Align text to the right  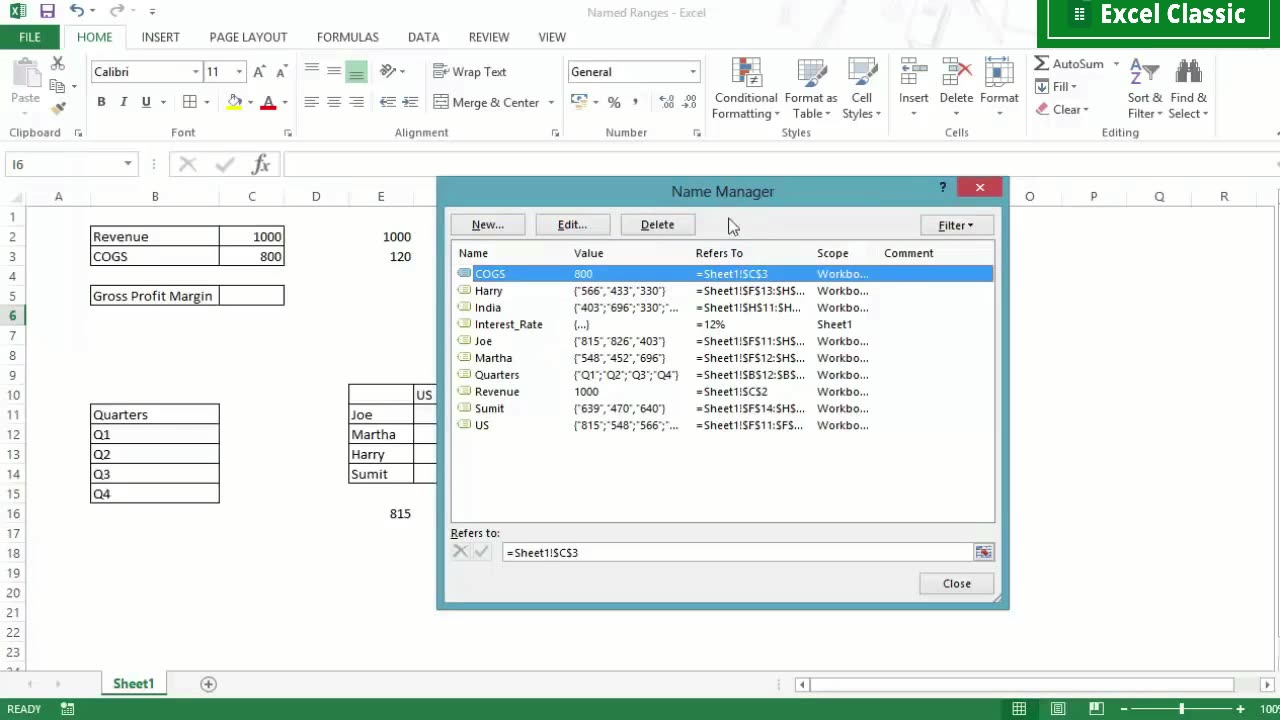[x=356, y=102]
